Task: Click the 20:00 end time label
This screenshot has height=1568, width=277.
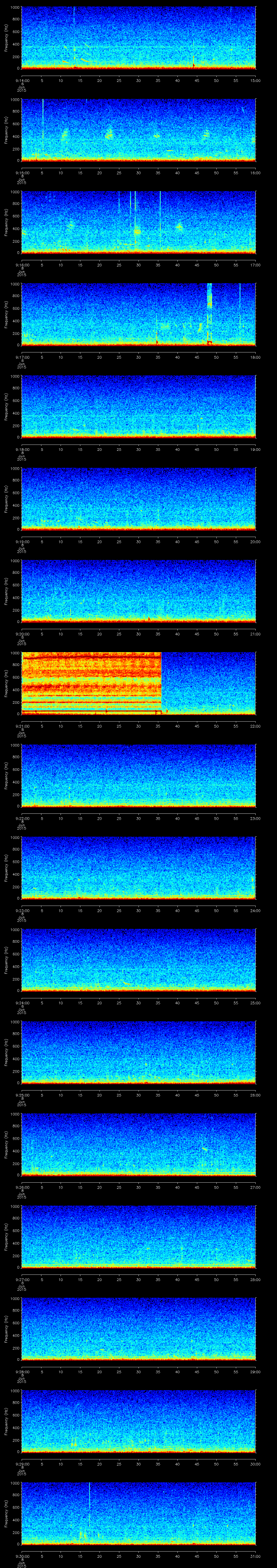Action: click(x=255, y=542)
